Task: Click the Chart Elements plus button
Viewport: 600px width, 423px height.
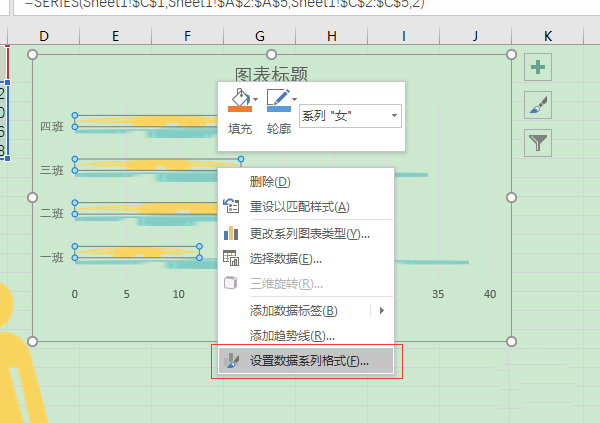Action: click(x=538, y=67)
